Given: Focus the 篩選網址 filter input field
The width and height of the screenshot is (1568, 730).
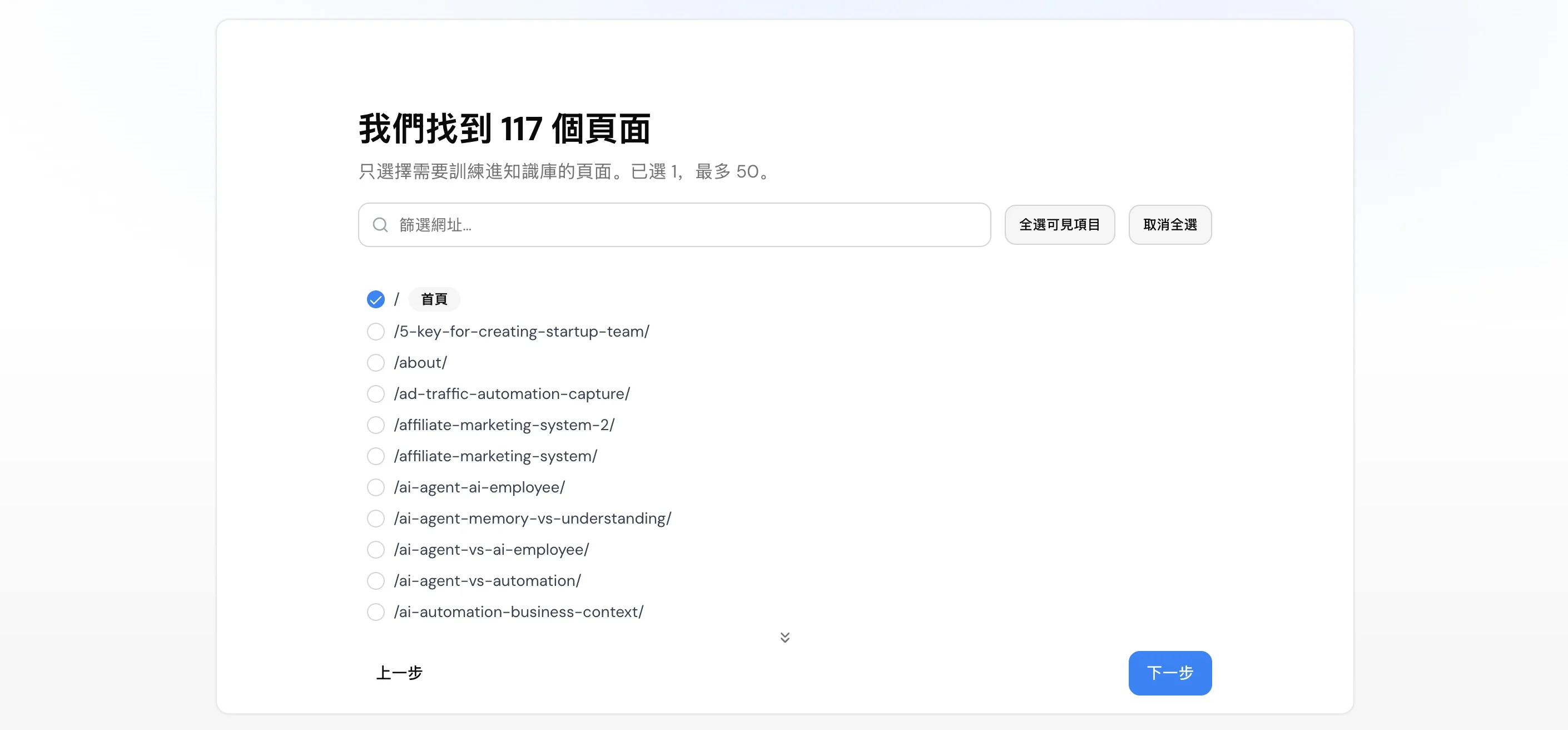Looking at the screenshot, I should pyautogui.click(x=674, y=225).
